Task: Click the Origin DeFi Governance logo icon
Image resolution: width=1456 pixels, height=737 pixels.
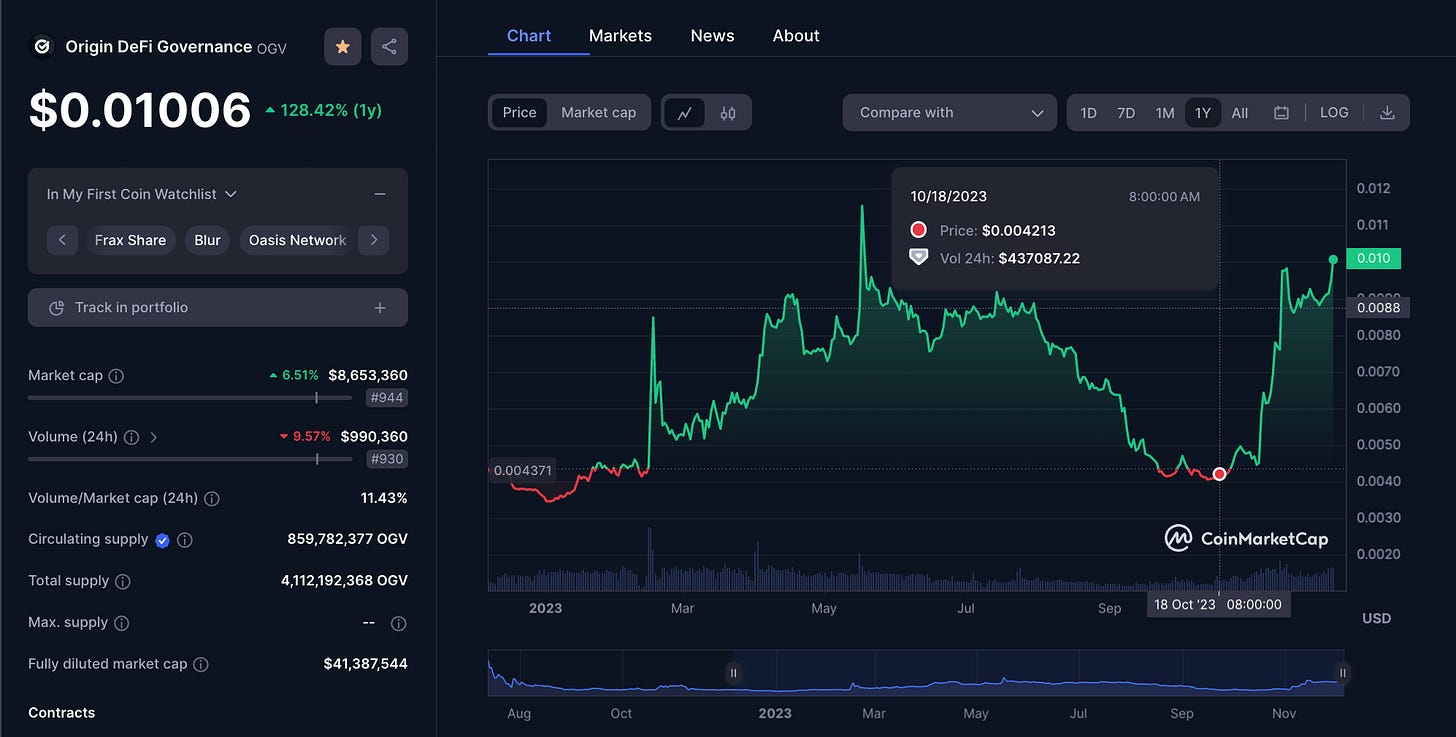Action: point(42,46)
